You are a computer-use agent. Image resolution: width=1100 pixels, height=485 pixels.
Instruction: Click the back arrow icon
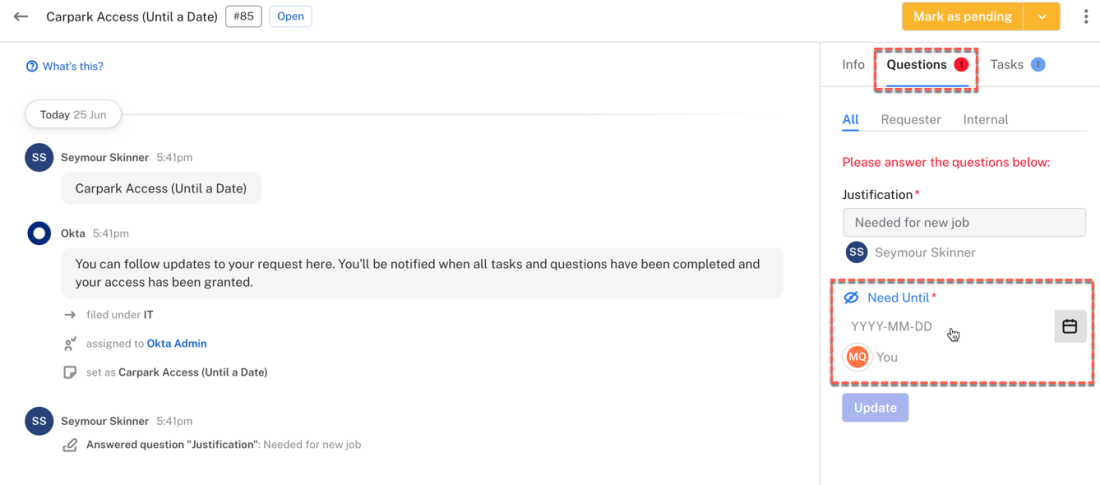(21, 16)
